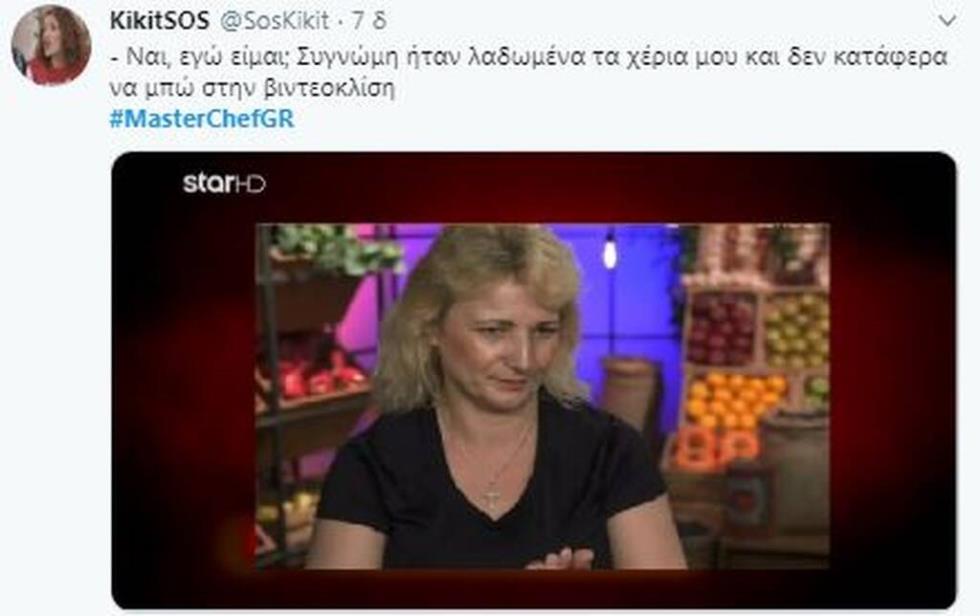
Task: Open the #MasterChefGR hashtag link
Action: (202, 119)
